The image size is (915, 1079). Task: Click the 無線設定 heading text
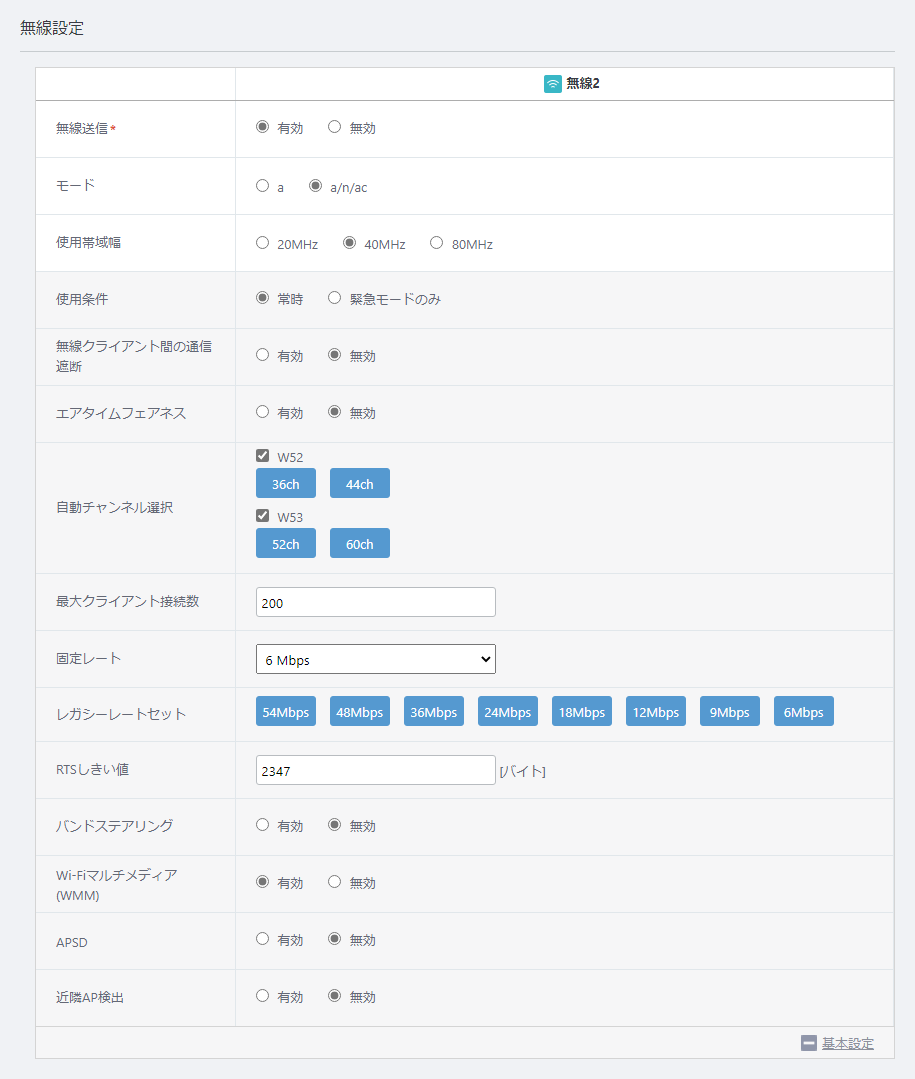tap(52, 28)
